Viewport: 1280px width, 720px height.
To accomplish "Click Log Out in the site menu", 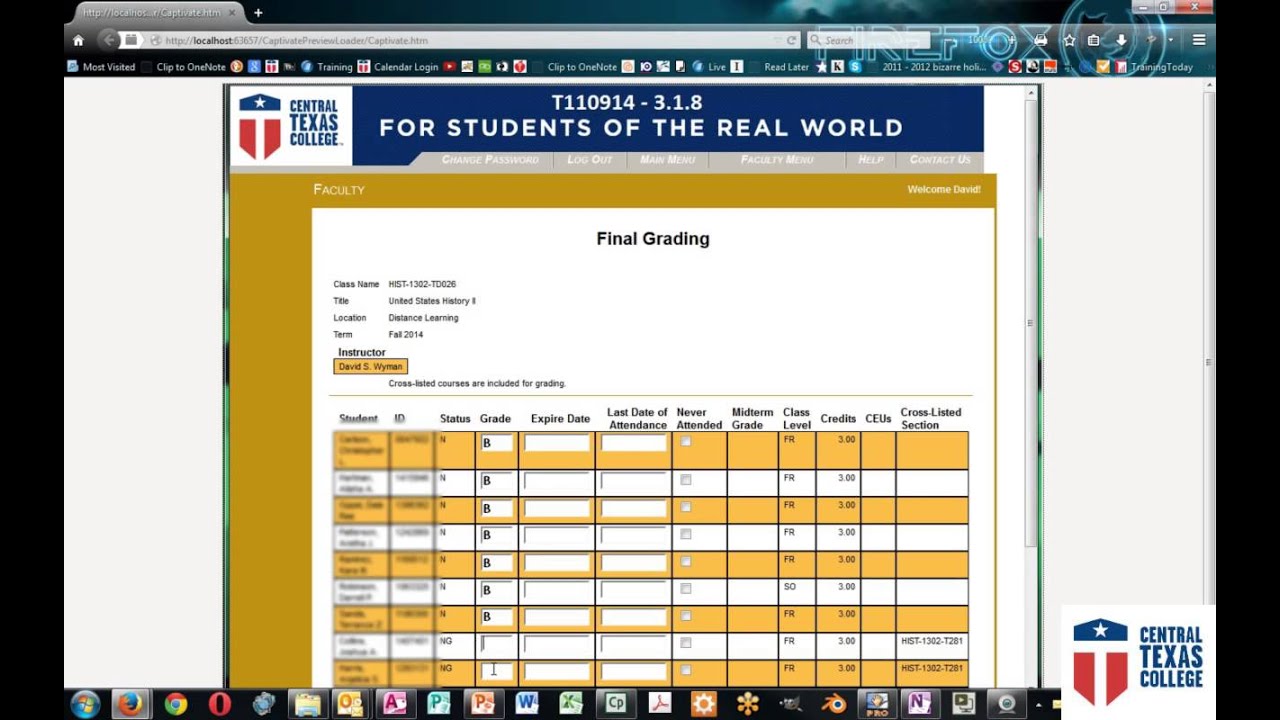I will tap(590, 160).
